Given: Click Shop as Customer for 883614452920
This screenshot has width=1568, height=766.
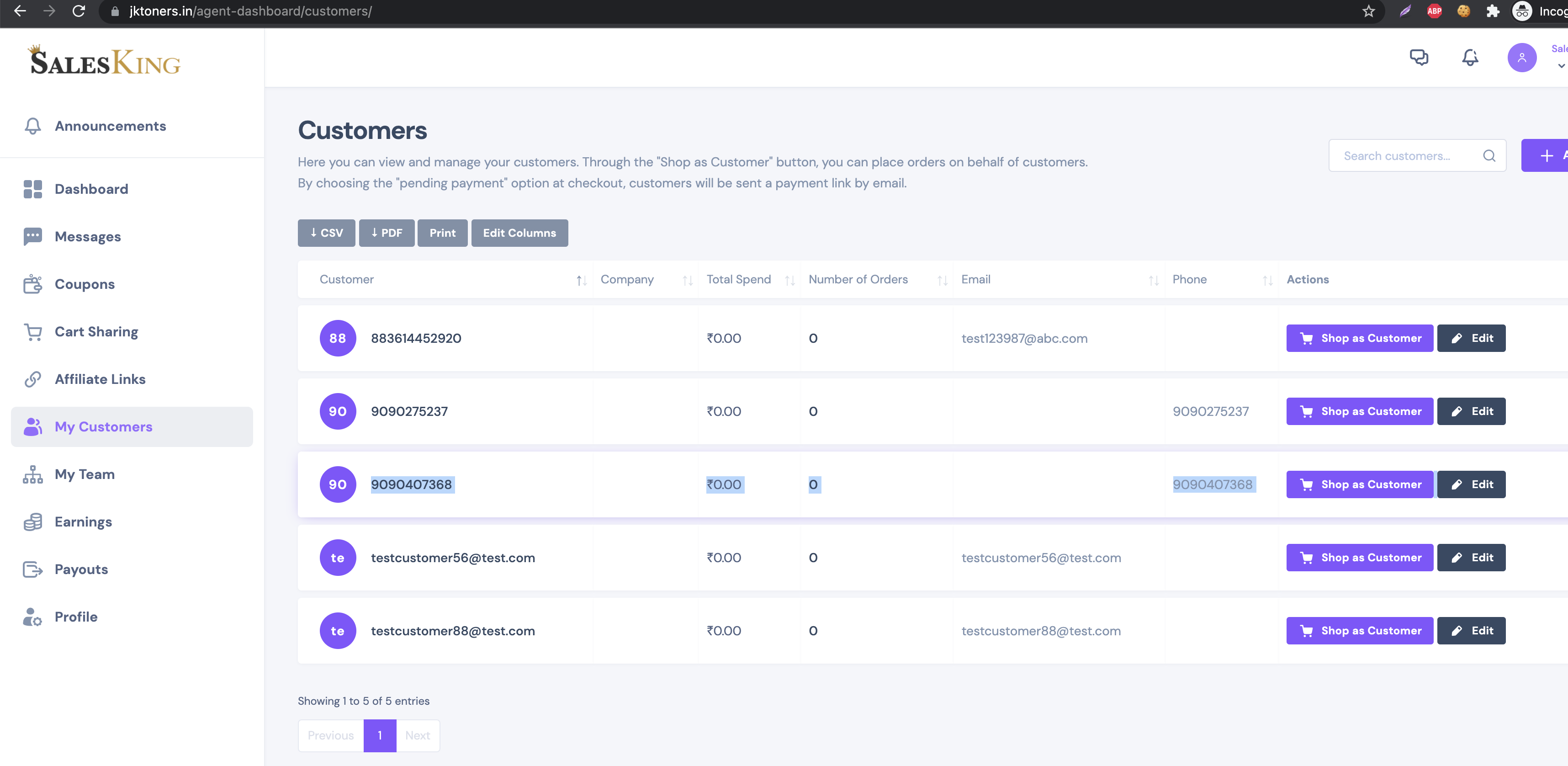Looking at the screenshot, I should pos(1359,339).
